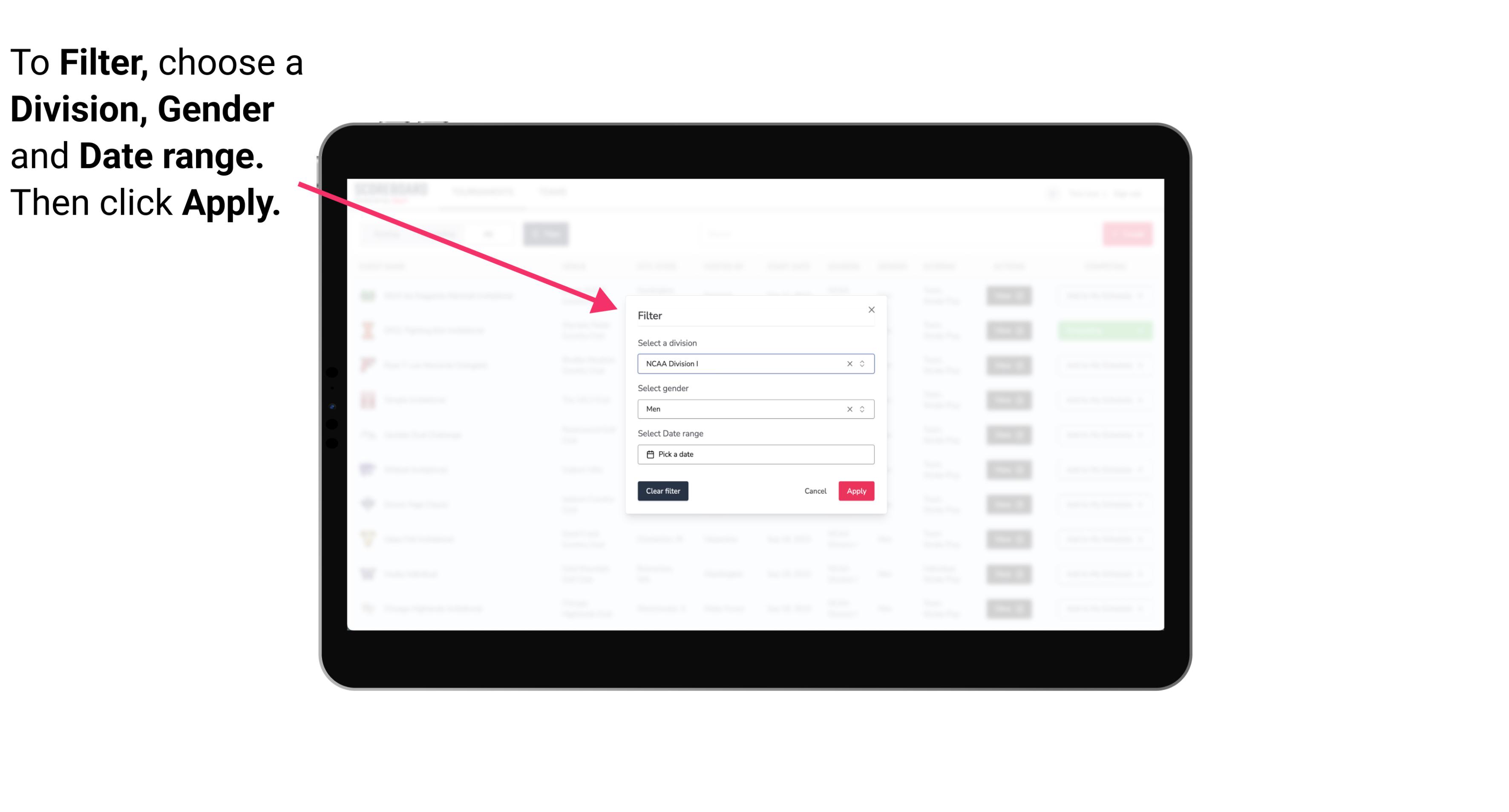Click the clear/X icon on NCAA Division I

pyautogui.click(x=848, y=364)
